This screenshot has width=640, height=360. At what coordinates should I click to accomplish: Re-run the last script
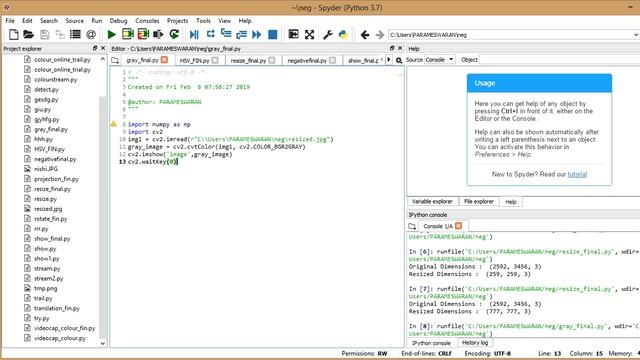click(174, 35)
